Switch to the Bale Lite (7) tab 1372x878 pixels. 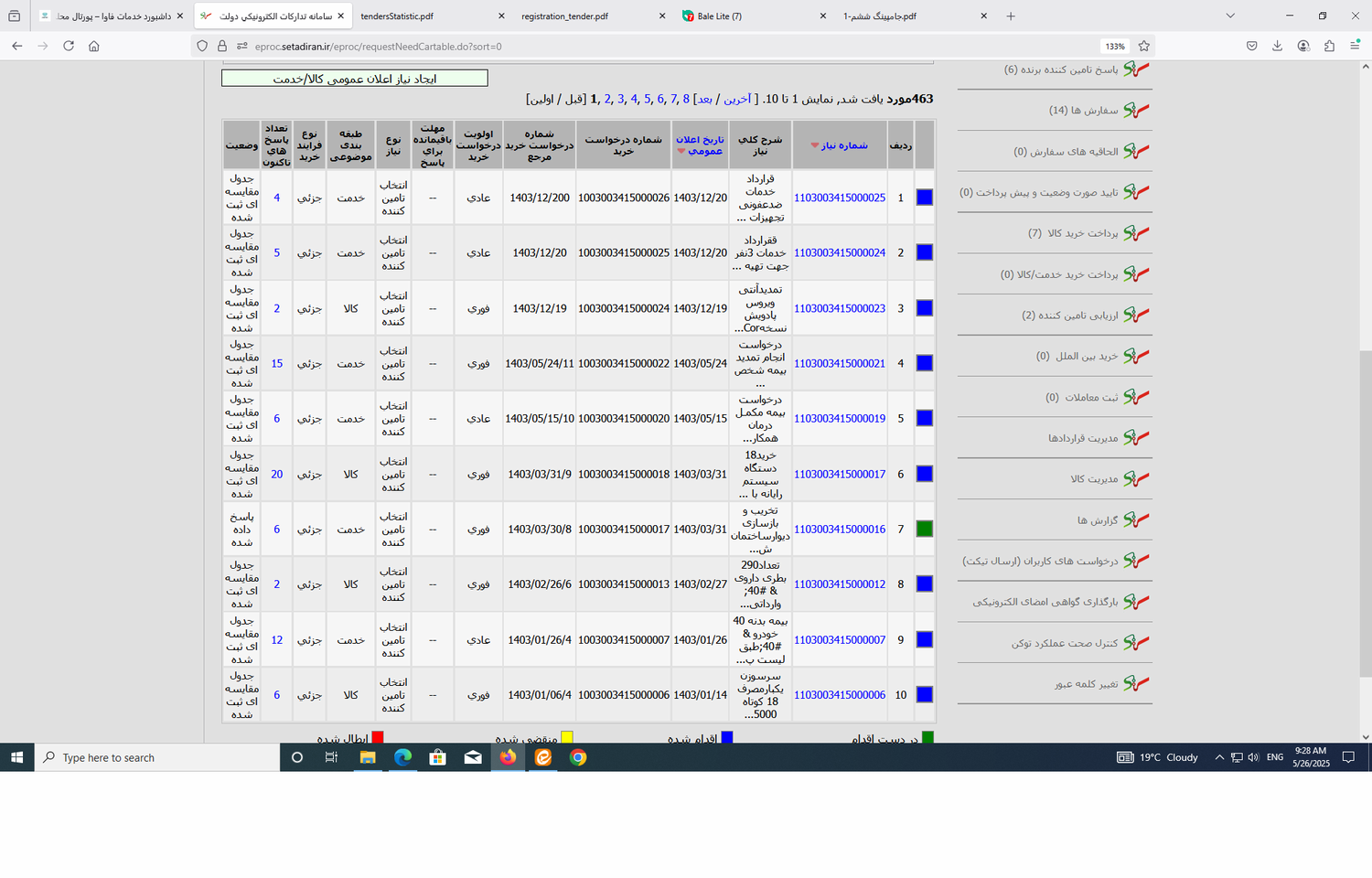coord(720,16)
